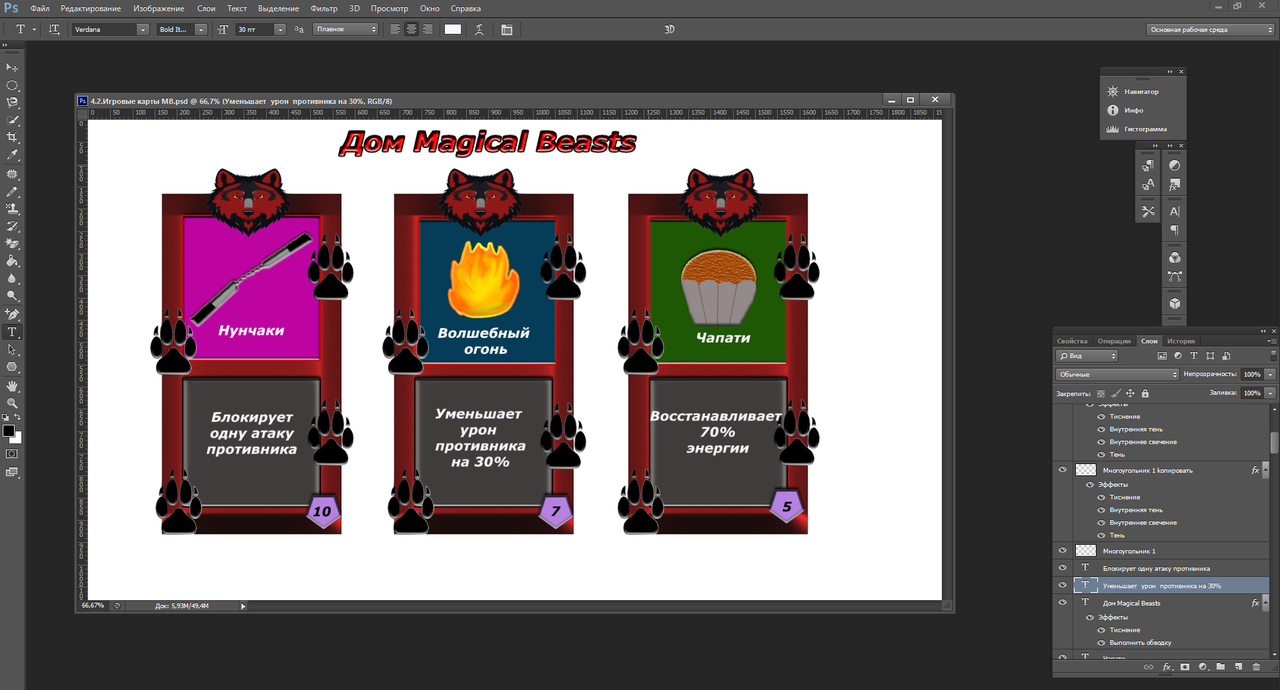Select the Elliptical Marquee tool

[13, 85]
